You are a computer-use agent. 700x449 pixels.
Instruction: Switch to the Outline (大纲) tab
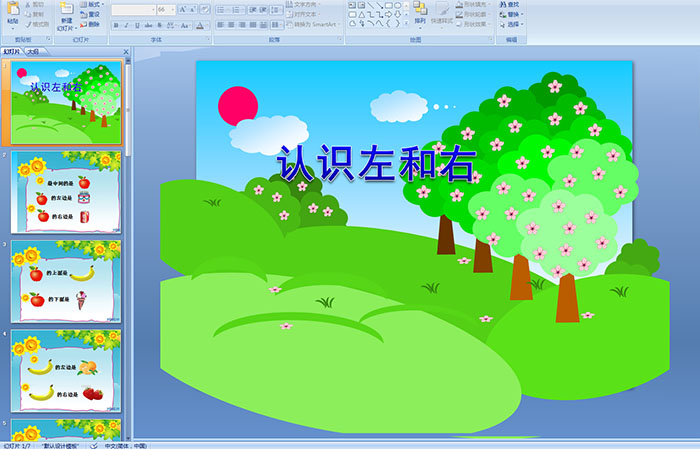[33, 52]
